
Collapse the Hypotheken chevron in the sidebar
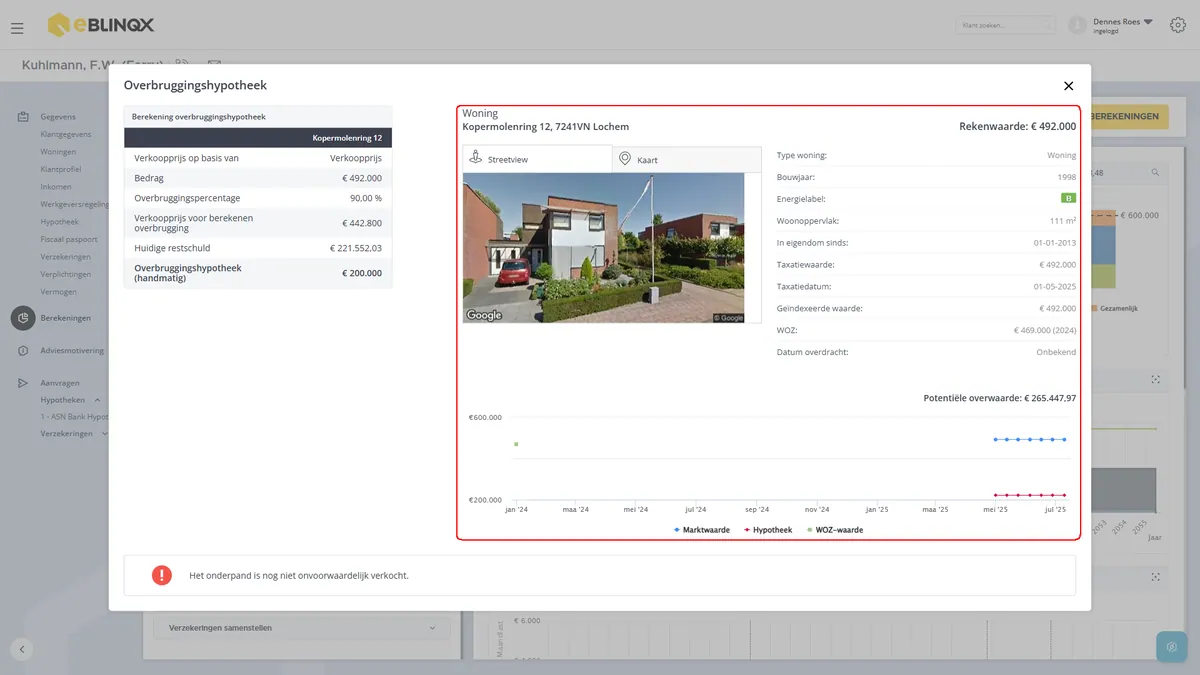[97, 400]
